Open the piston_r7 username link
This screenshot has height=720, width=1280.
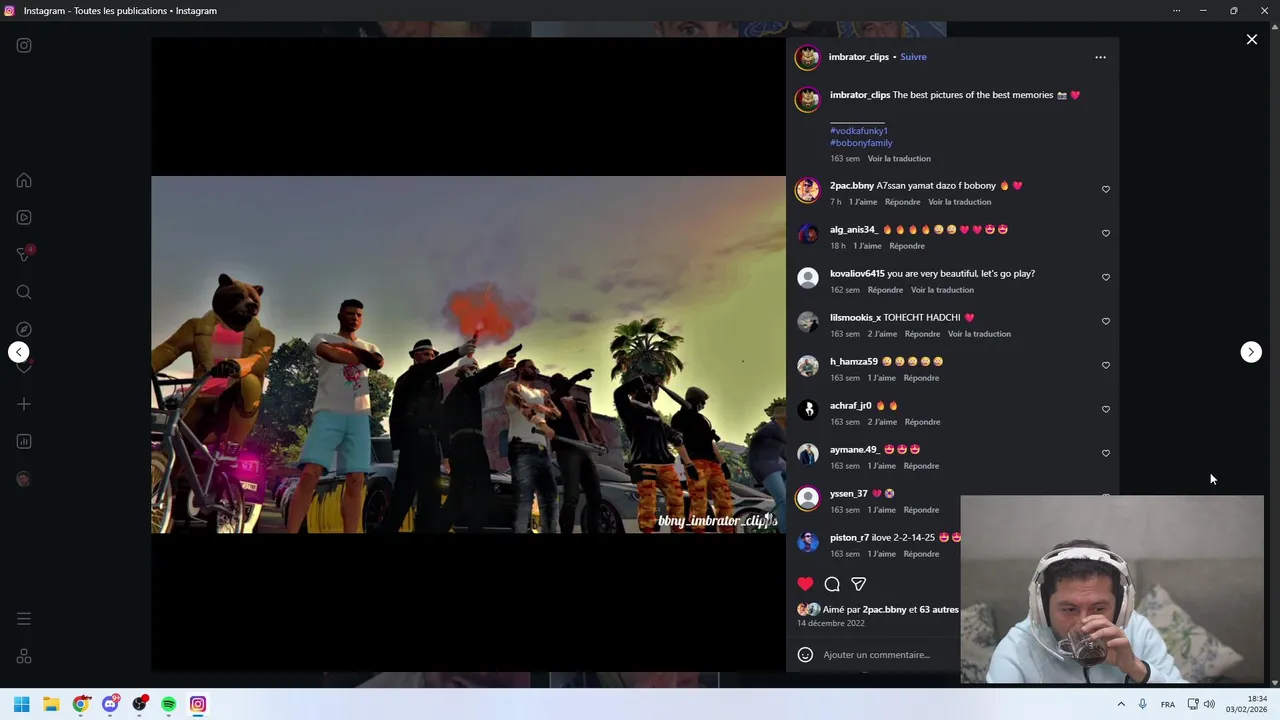[849, 538]
